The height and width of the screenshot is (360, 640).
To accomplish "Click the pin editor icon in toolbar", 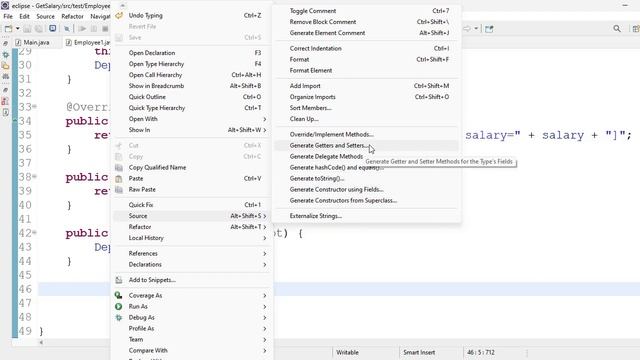I will [x=489, y=29].
